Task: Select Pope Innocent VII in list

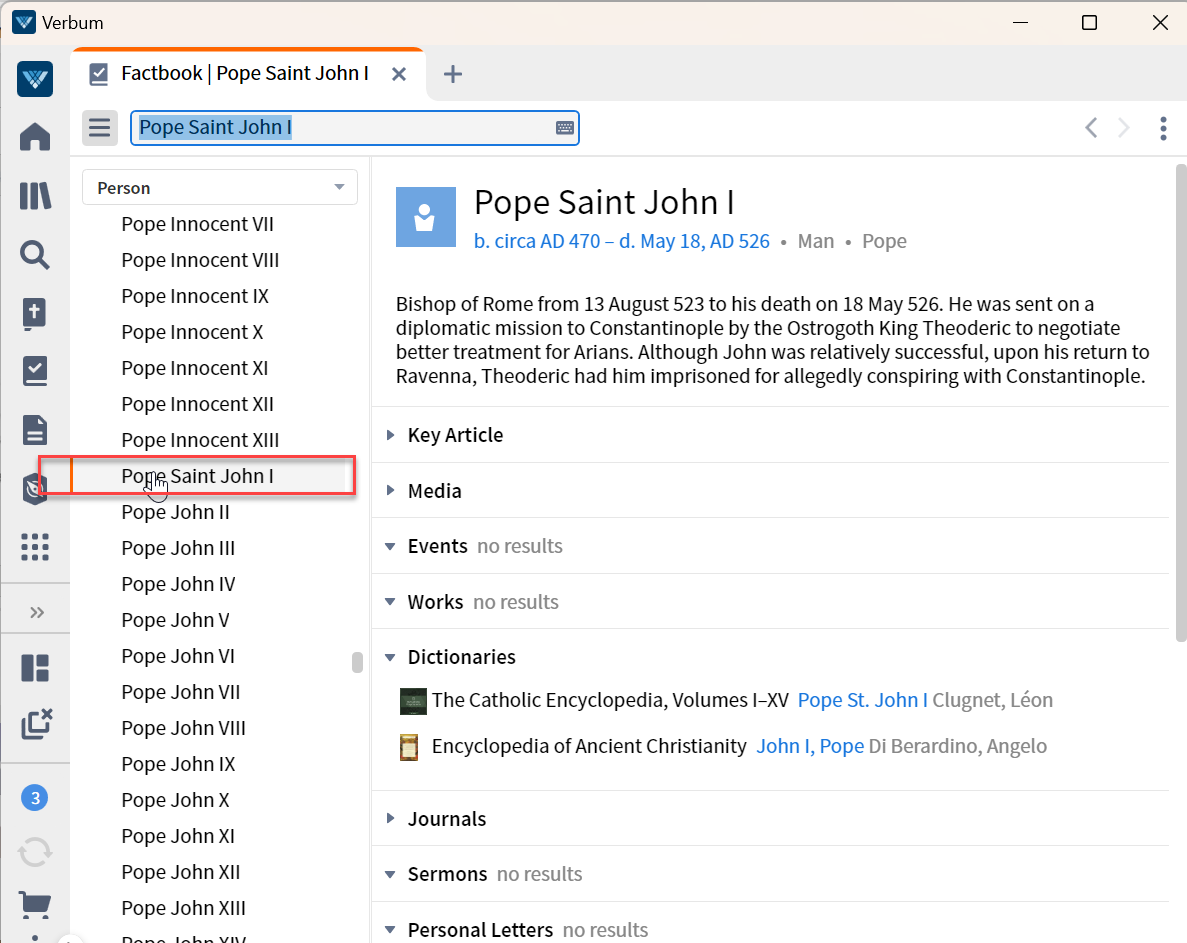Action: pyautogui.click(x=198, y=224)
